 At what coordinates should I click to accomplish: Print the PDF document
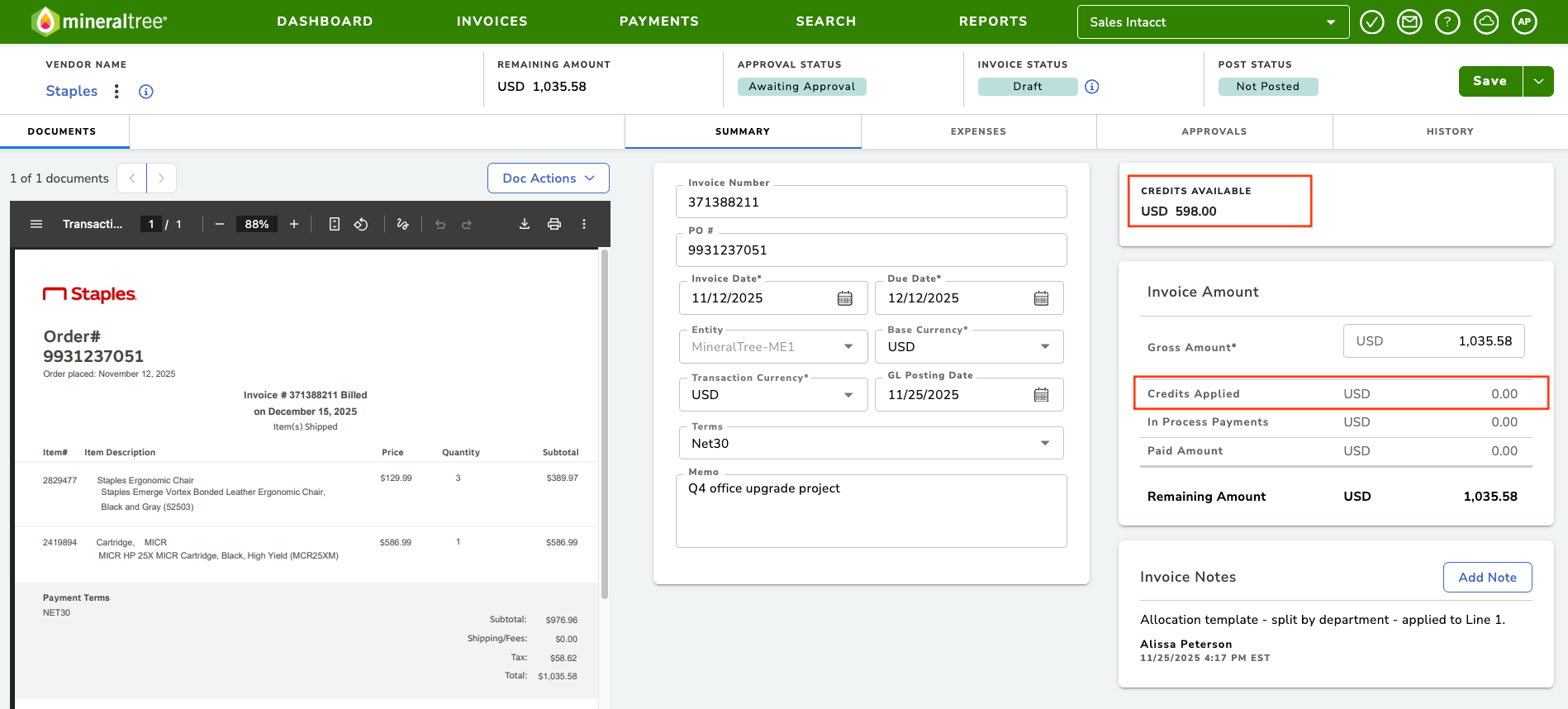click(554, 224)
